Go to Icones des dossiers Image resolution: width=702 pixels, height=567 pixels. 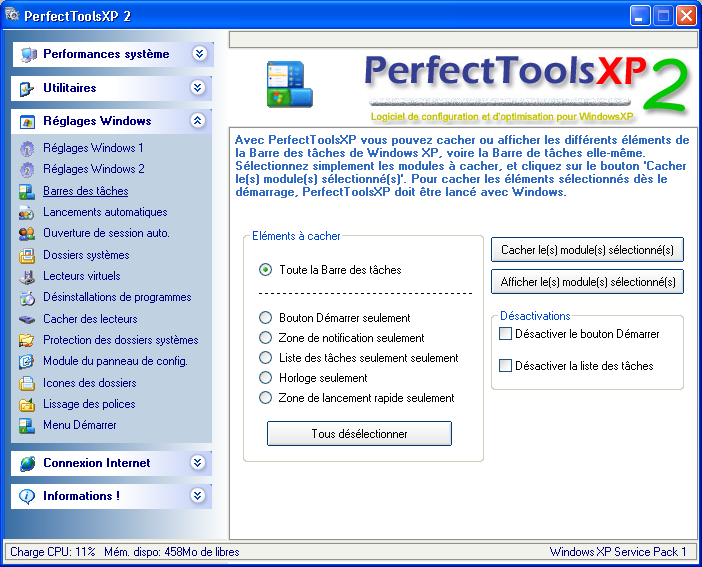pyautogui.click(x=90, y=383)
